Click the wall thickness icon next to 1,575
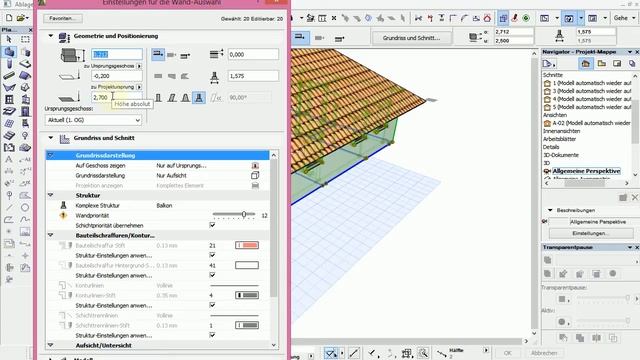 pos(214,77)
